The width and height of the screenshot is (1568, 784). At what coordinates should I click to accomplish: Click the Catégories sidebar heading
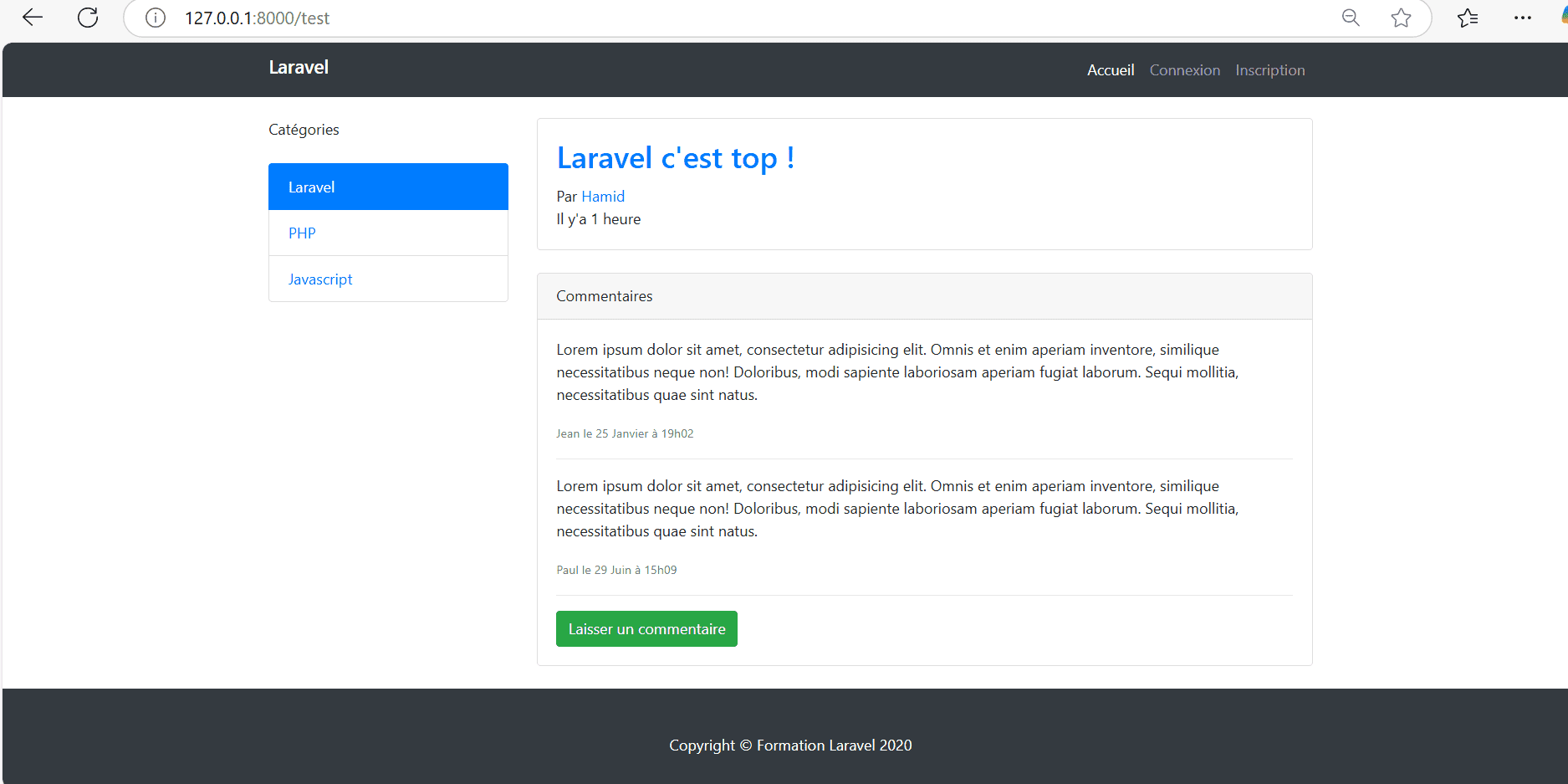click(x=304, y=130)
